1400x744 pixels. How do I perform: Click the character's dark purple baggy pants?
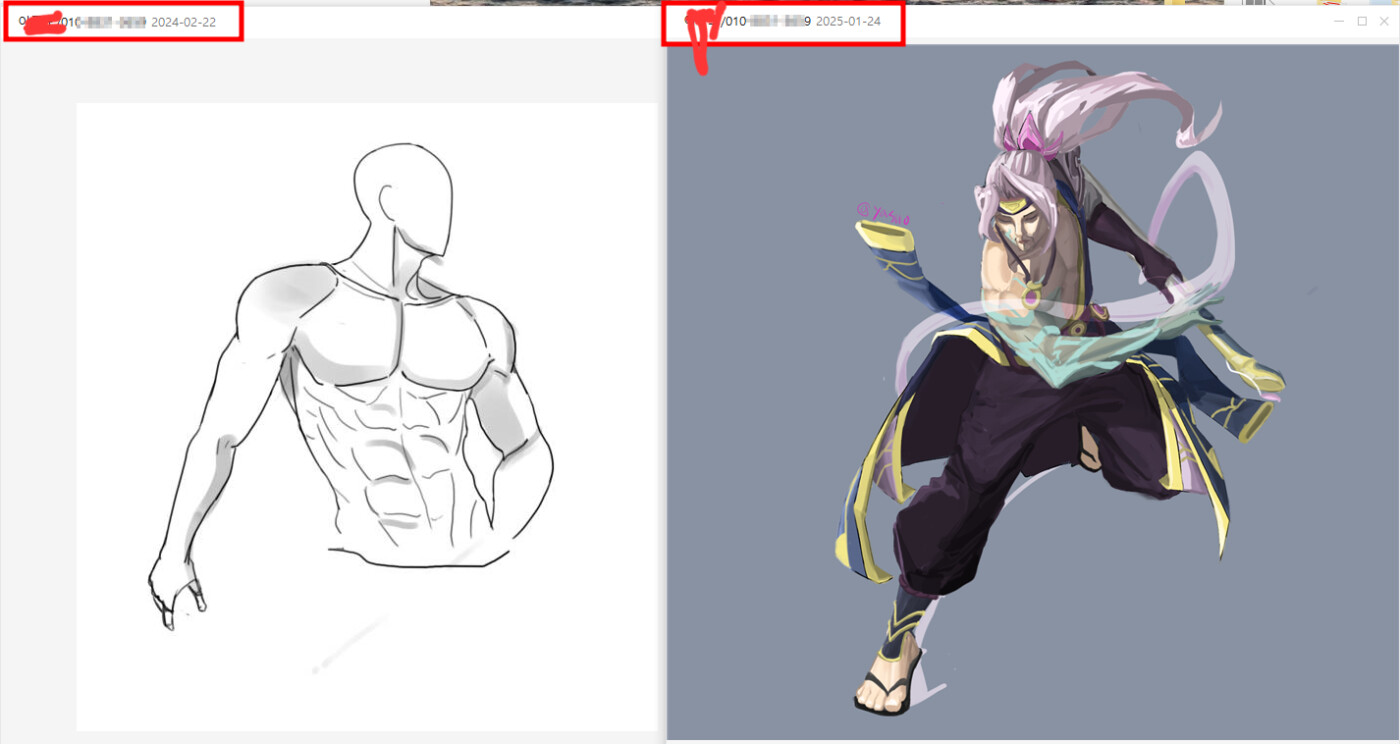1000,440
